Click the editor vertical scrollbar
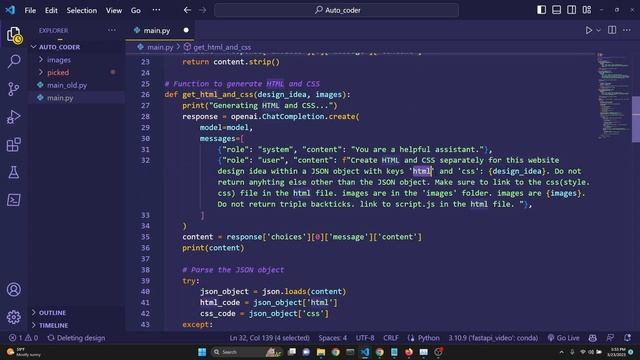The image size is (640, 360). click(x=636, y=119)
